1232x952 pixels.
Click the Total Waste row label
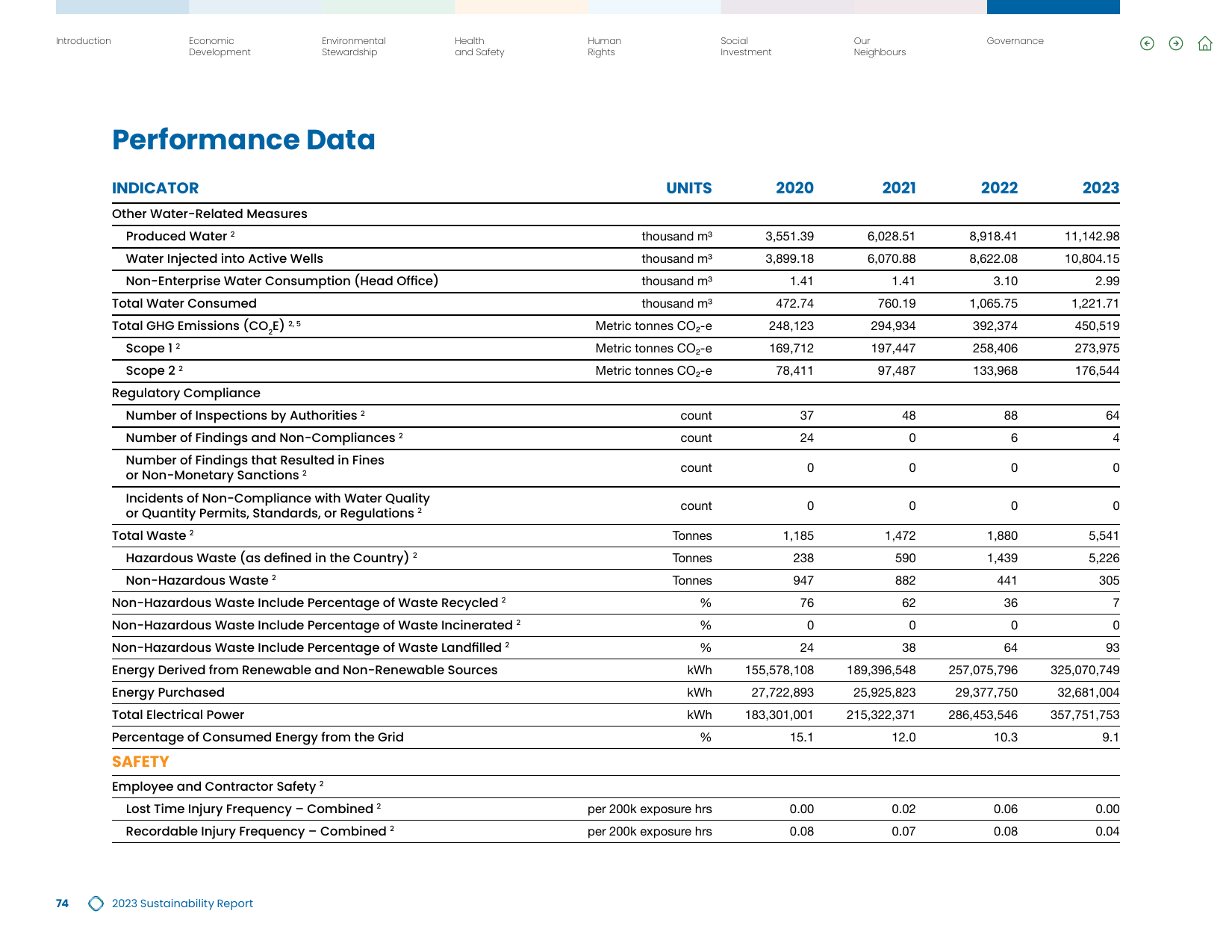click(x=152, y=535)
